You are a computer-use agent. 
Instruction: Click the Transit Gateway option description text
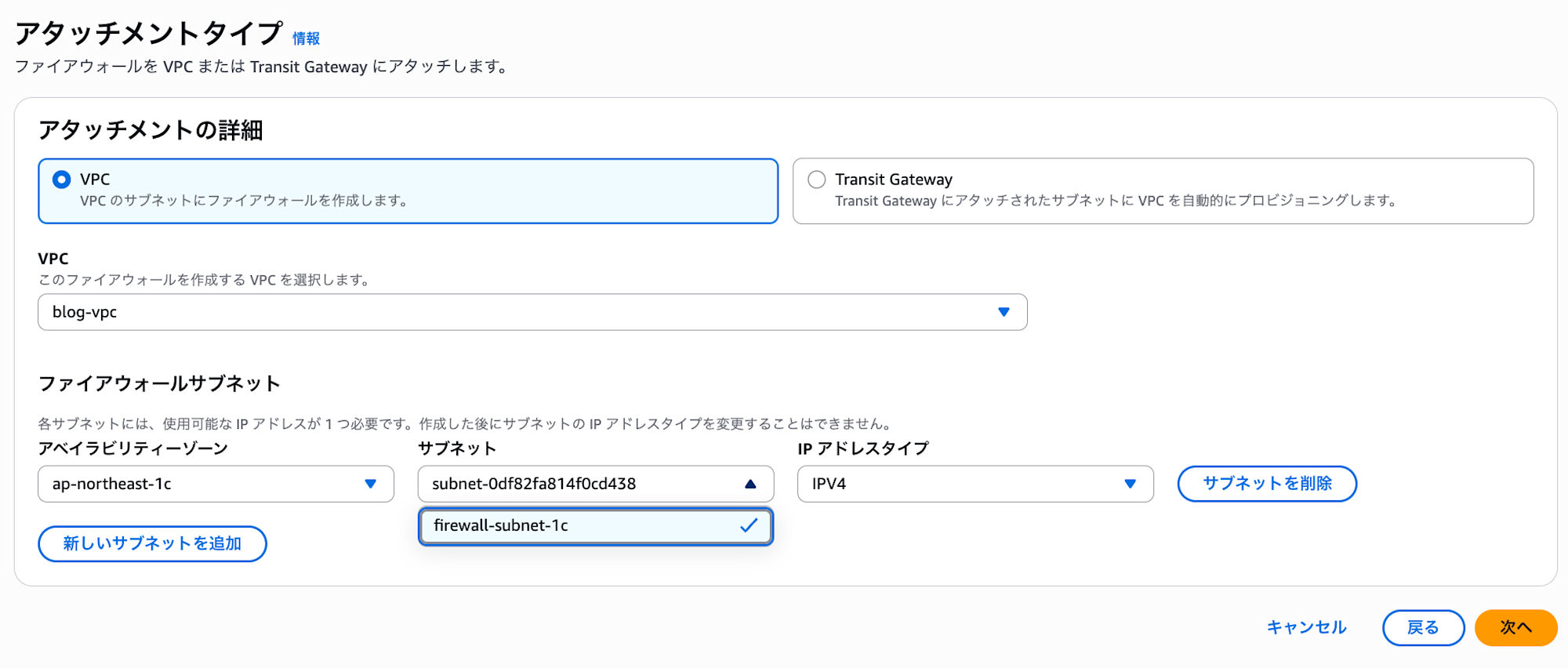(x=1115, y=201)
